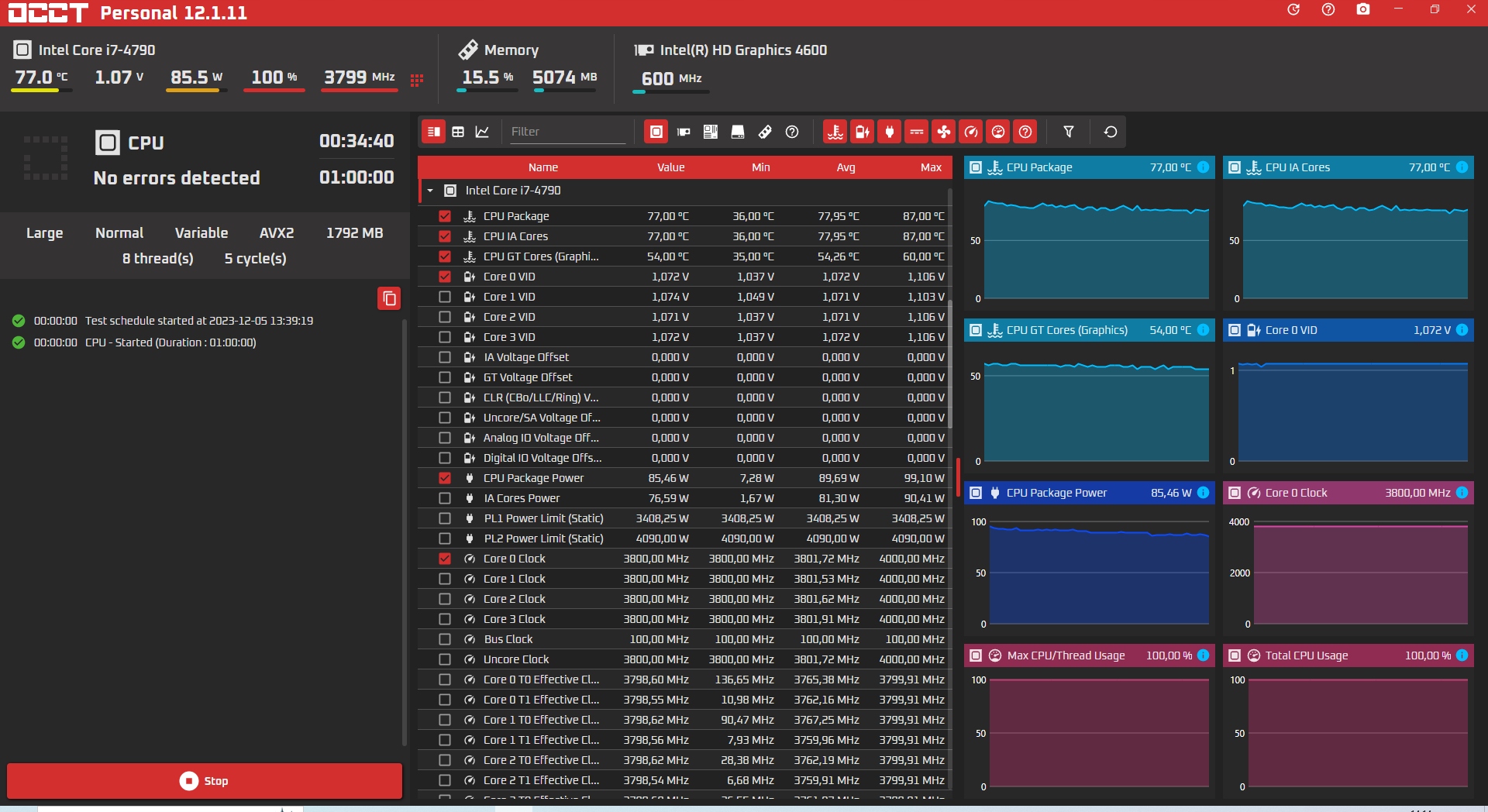1488x812 pixels.
Task: Toggle clock frequency sensor type filter
Action: (971, 132)
